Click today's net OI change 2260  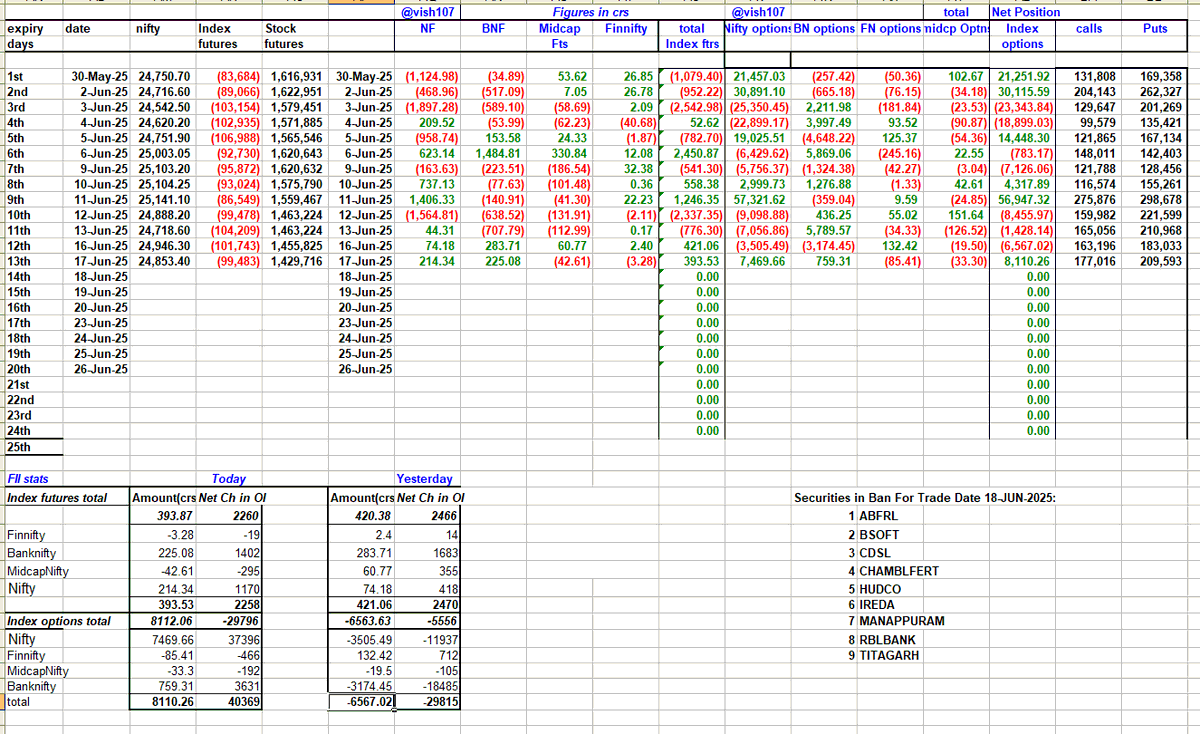tap(246, 515)
